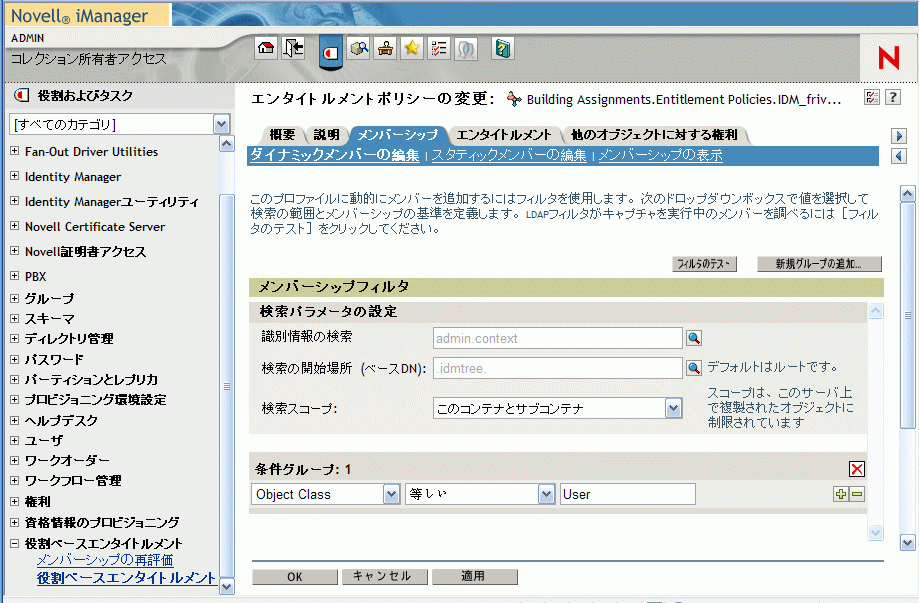Add a condition row with plus icon

[x=841, y=494]
